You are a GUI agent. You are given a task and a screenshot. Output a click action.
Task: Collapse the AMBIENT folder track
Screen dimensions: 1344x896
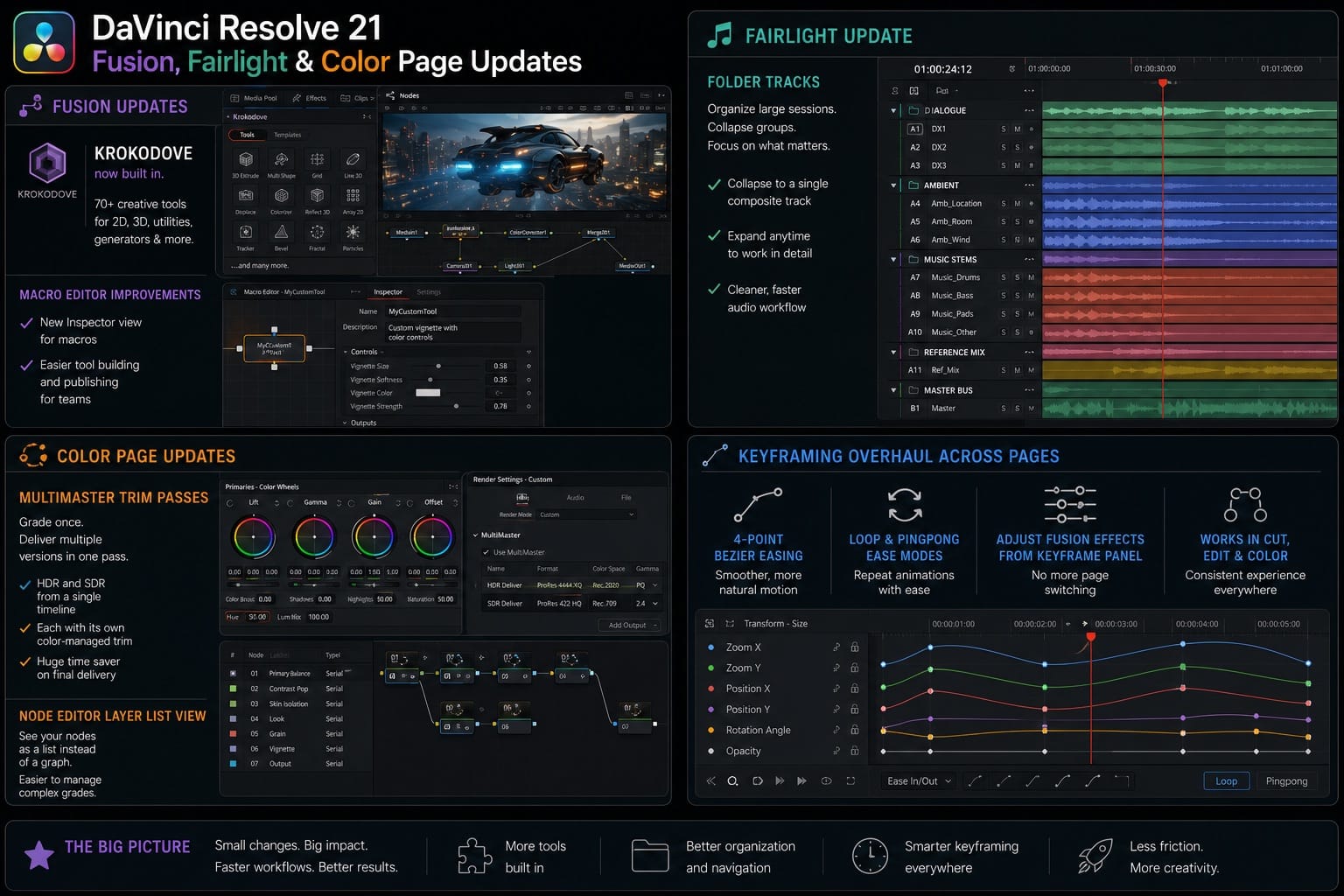tap(893, 185)
